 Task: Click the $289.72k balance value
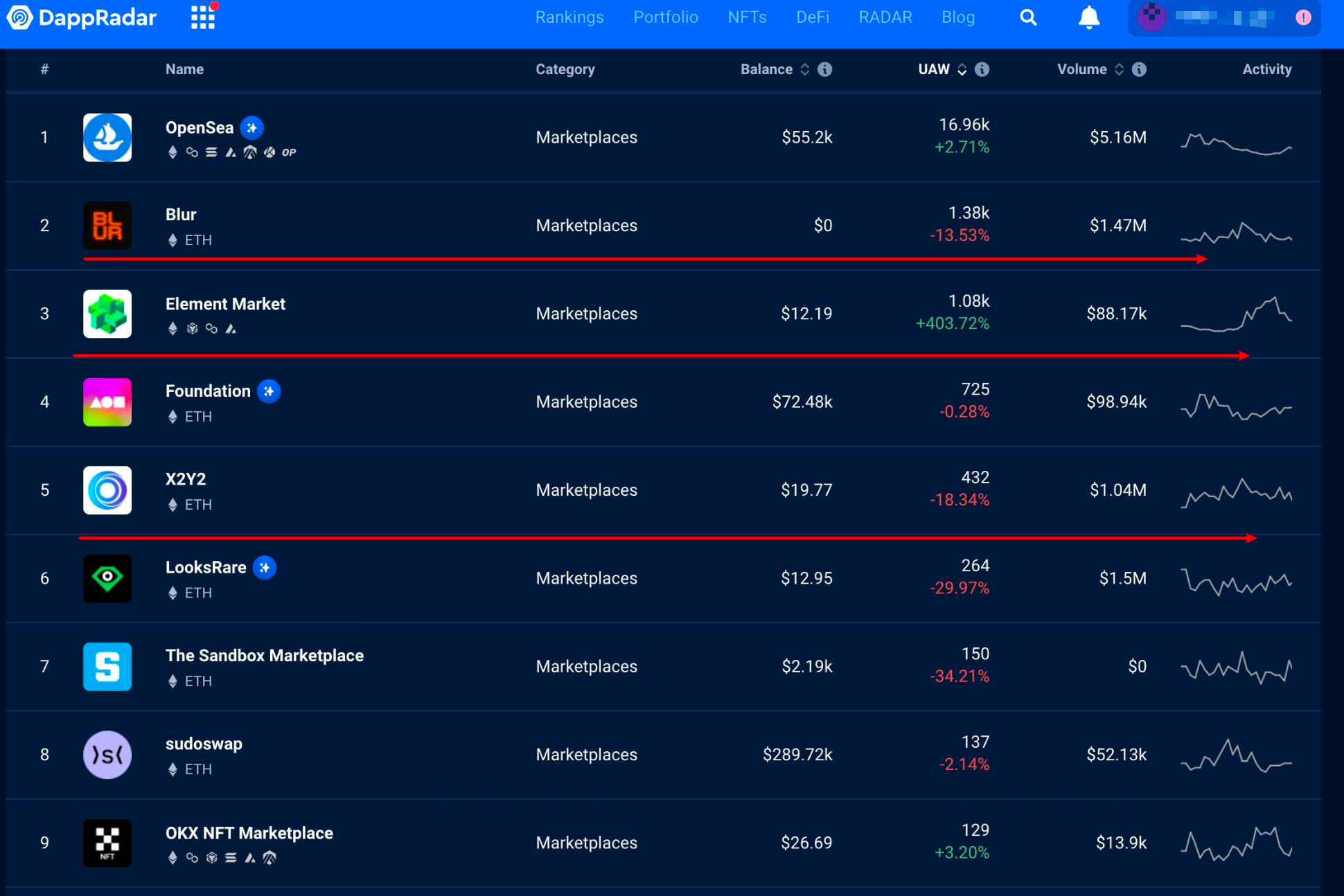coord(797,755)
